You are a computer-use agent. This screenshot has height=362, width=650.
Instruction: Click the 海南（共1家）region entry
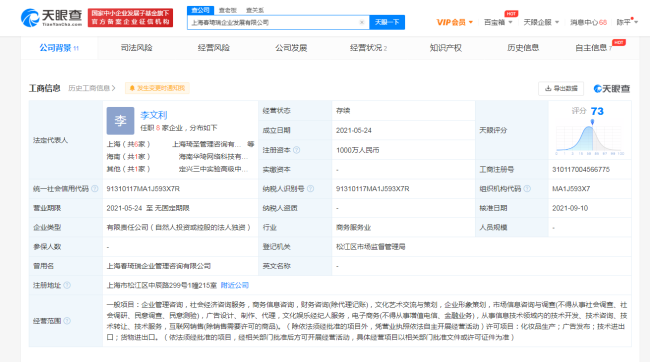click(x=129, y=157)
